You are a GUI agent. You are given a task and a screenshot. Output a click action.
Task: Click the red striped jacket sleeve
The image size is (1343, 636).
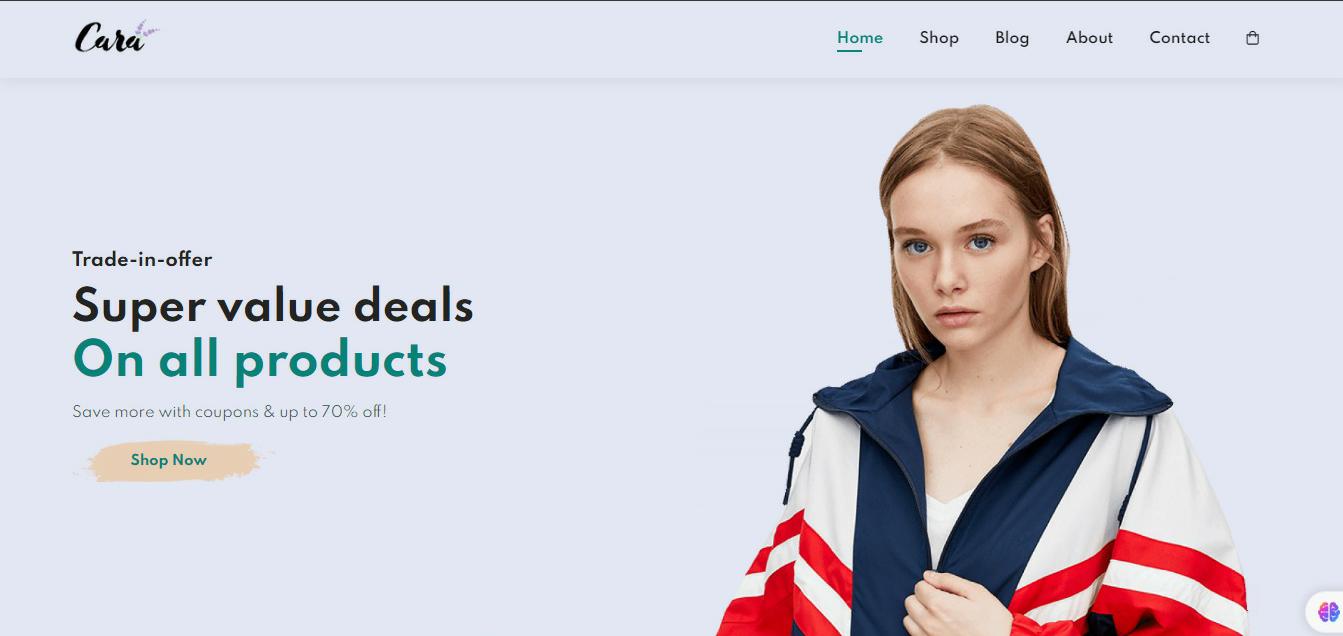1180,570
